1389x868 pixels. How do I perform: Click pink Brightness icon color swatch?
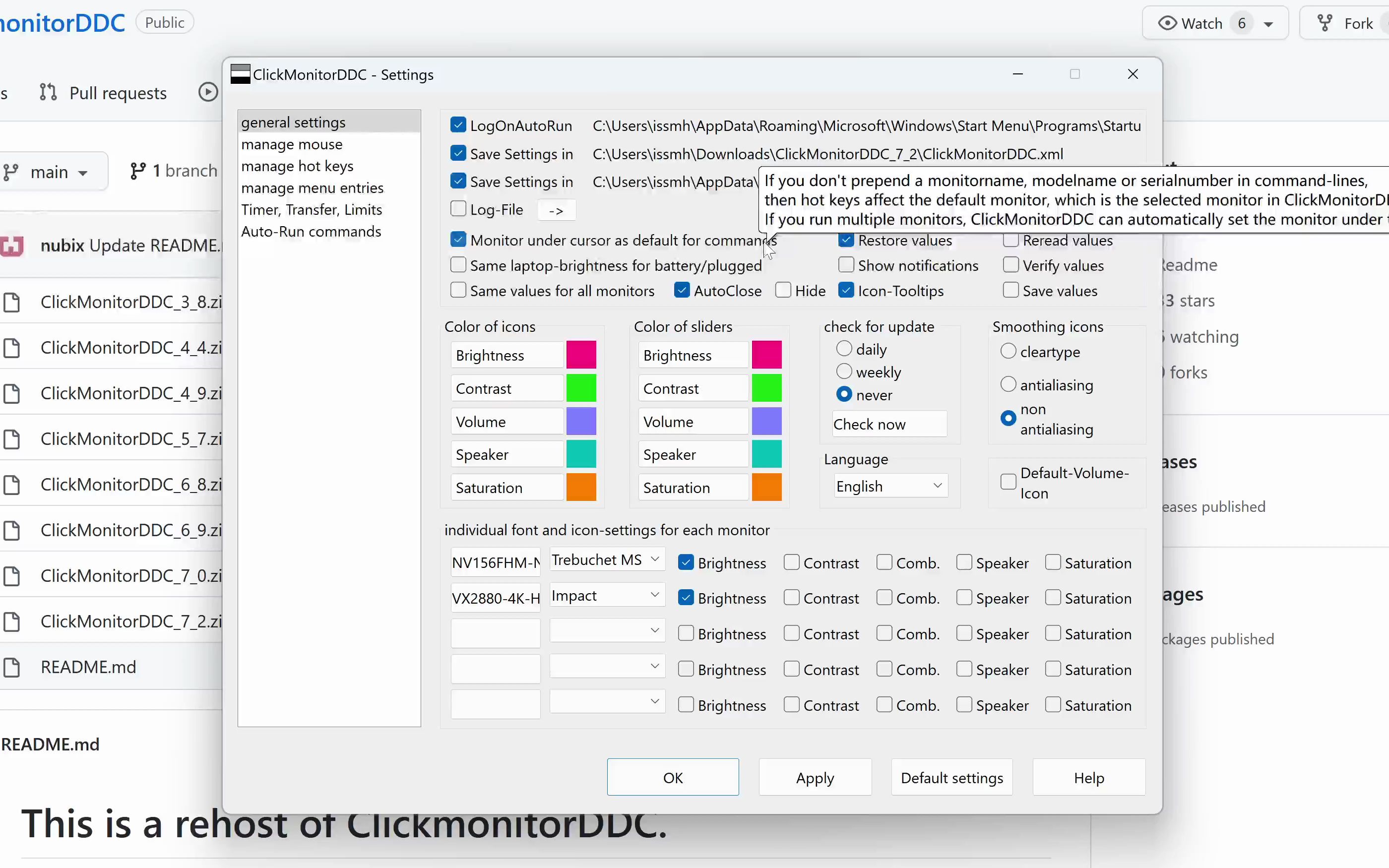click(x=581, y=355)
